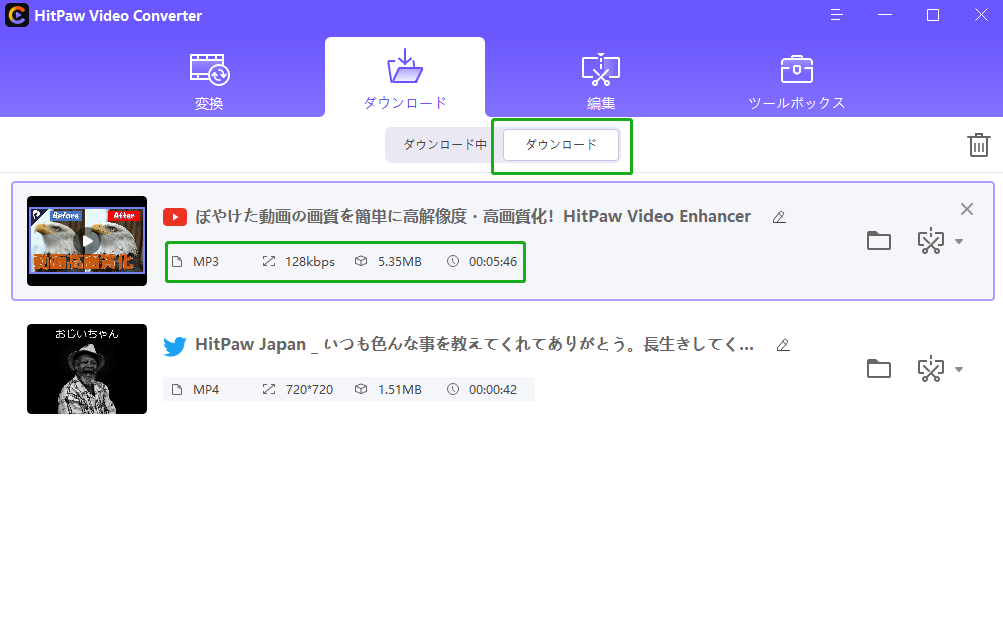1003x626 pixels.
Task: Click the MP4 format label
Action: (206, 389)
